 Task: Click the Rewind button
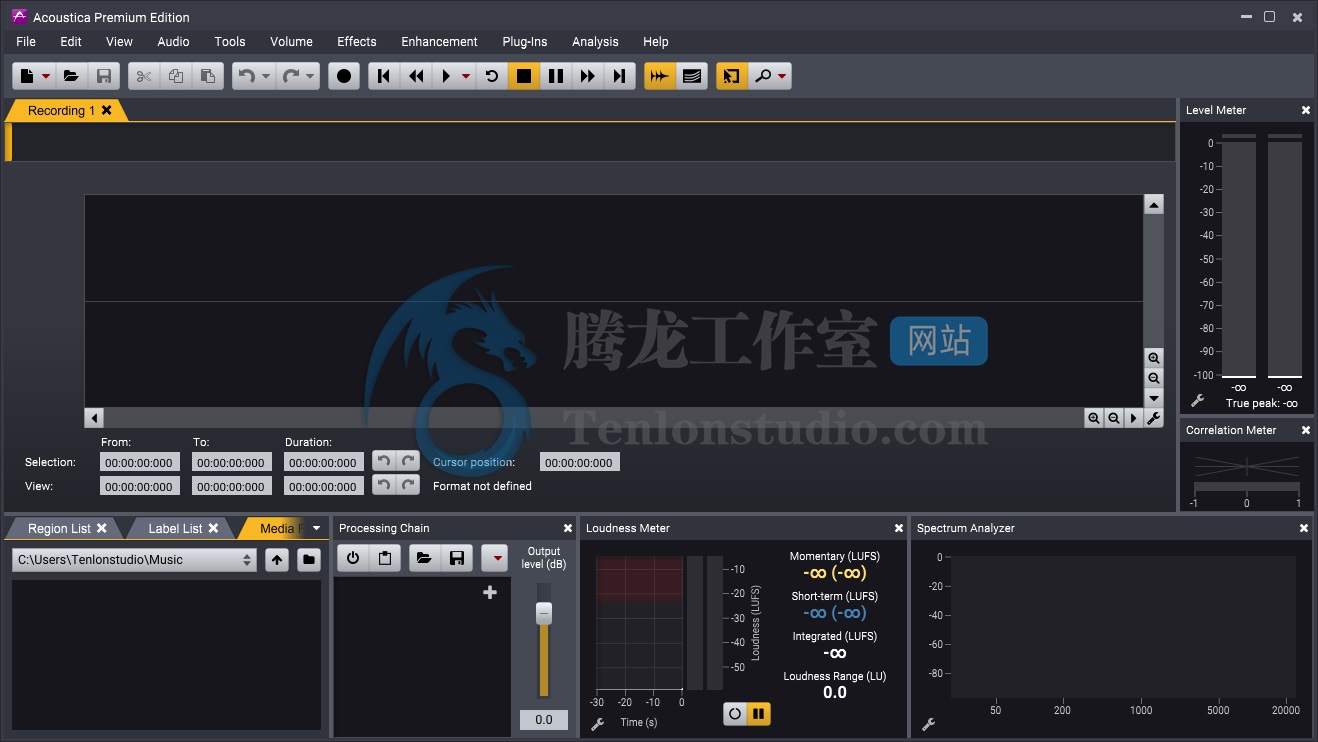[x=416, y=76]
